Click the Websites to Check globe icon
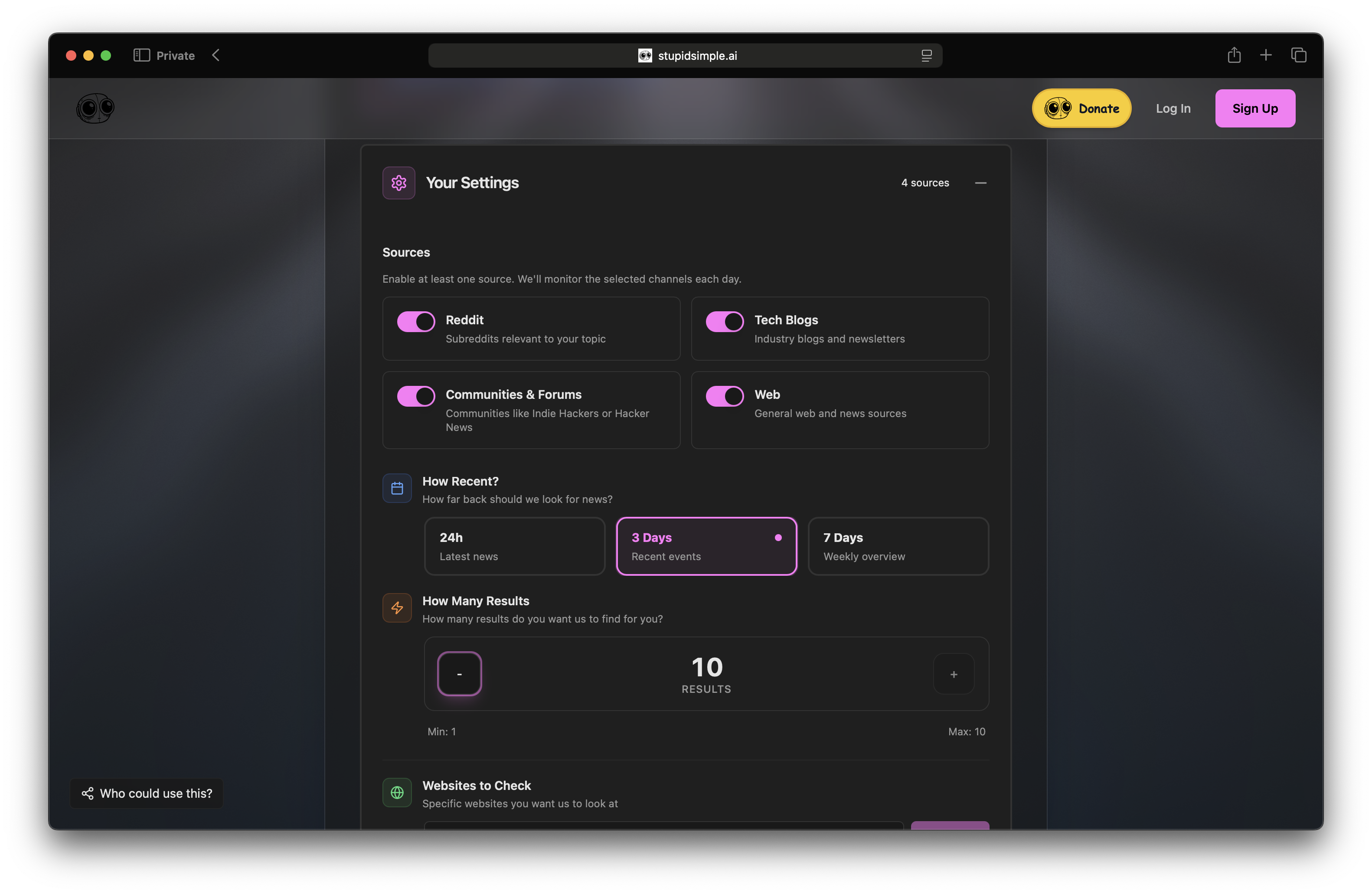Image resolution: width=1372 pixels, height=894 pixels. click(x=397, y=793)
